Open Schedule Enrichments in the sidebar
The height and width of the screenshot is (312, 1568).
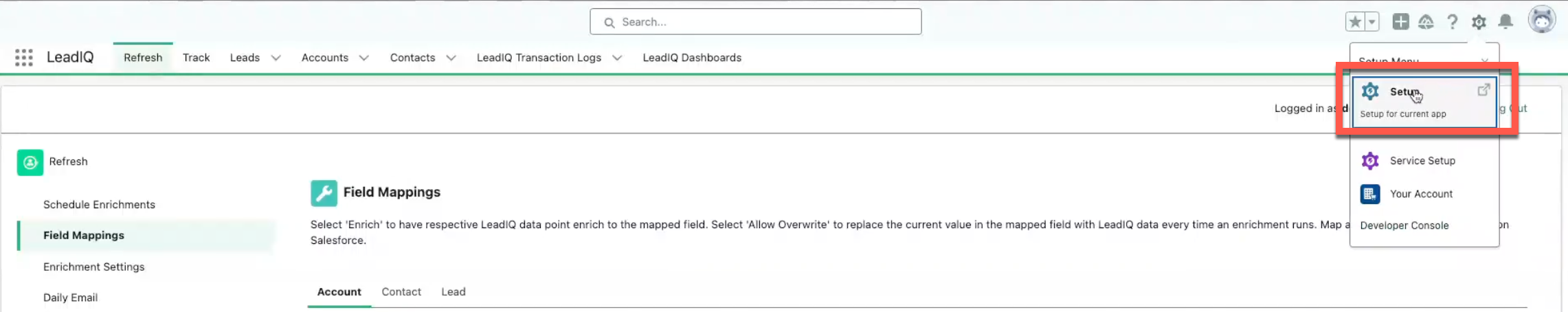(99, 205)
